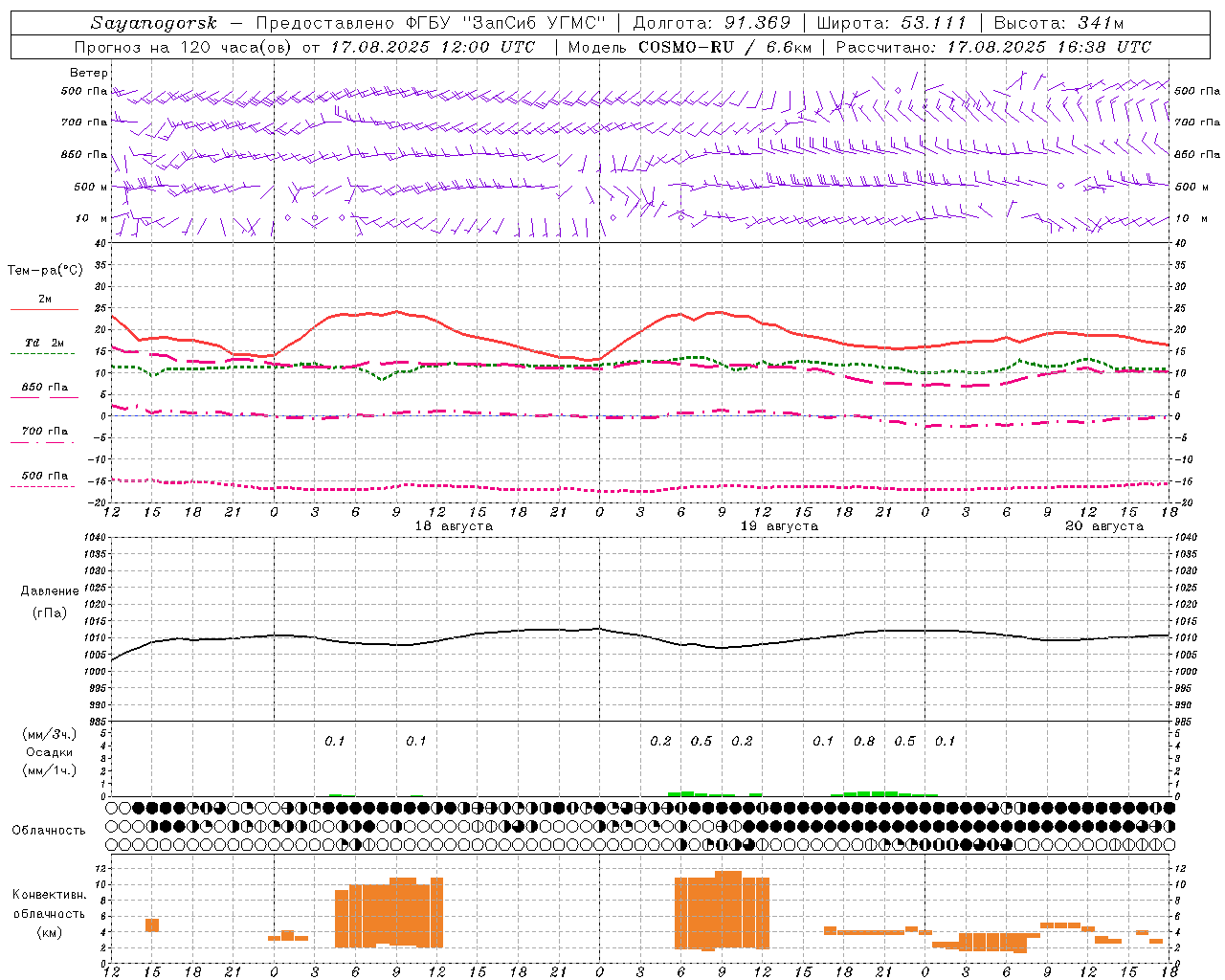Click the lone orange convective bar at 15h on 17 August
The width and height of the screenshot is (1225, 980).
tap(152, 924)
